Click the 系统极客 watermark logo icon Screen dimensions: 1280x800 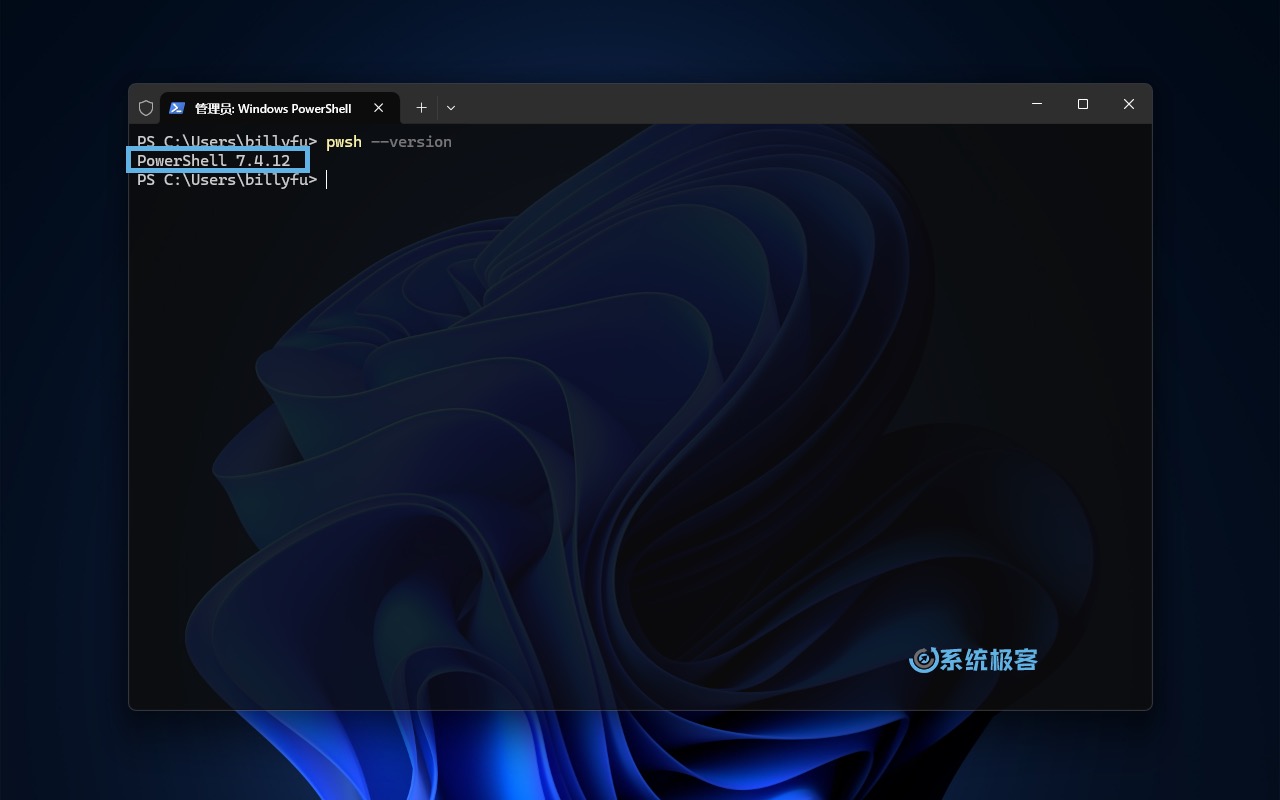[x=923, y=659]
